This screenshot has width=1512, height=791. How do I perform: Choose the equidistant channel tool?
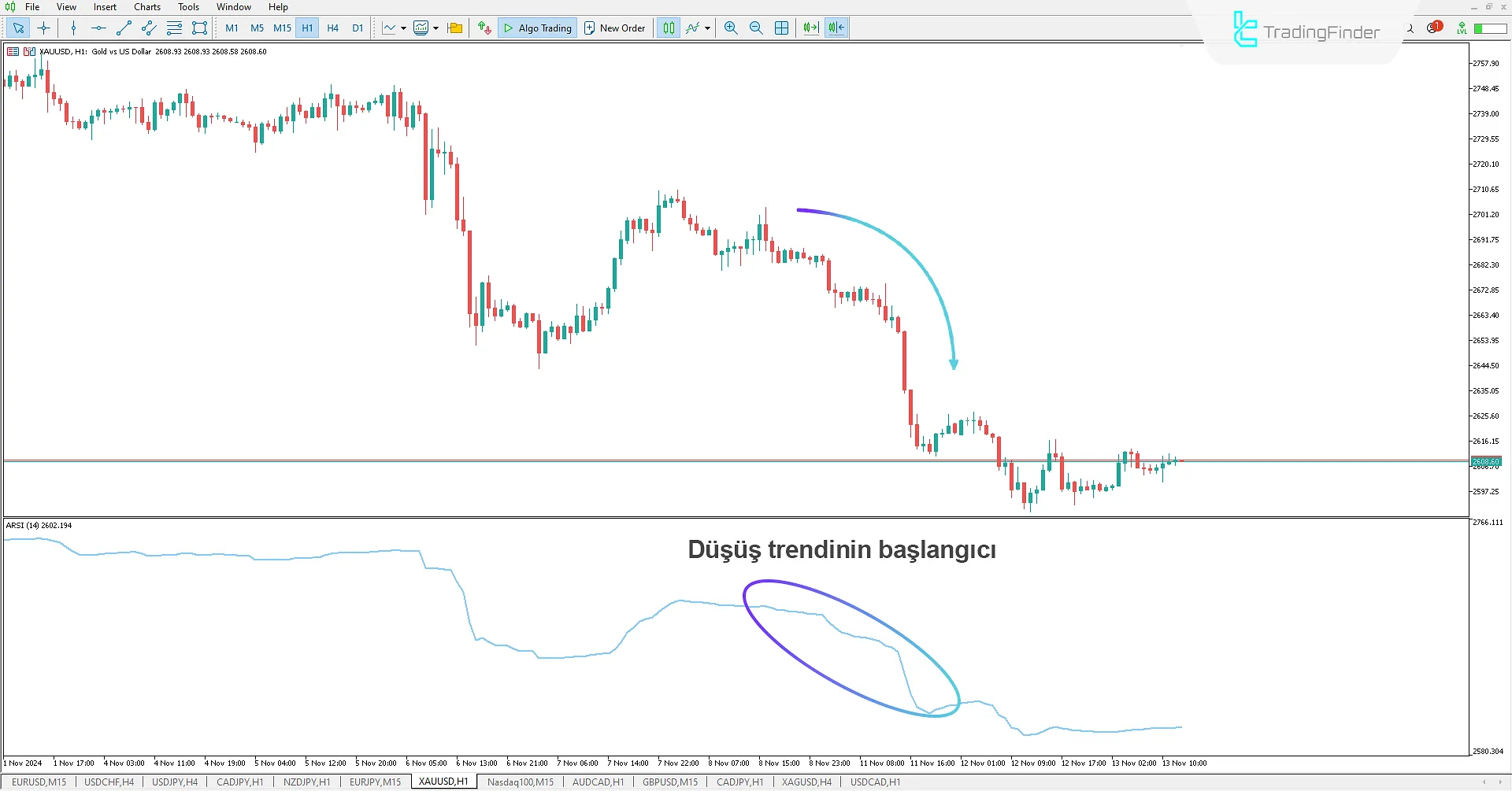point(149,28)
